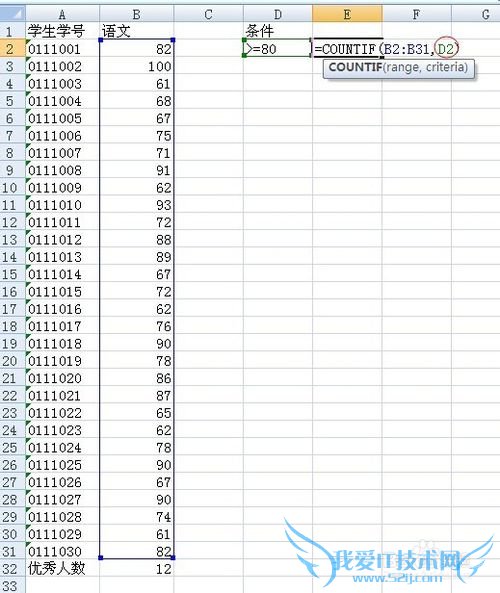This screenshot has width=500, height=593.
Task: Click the select-all corner box
Action: point(12,14)
